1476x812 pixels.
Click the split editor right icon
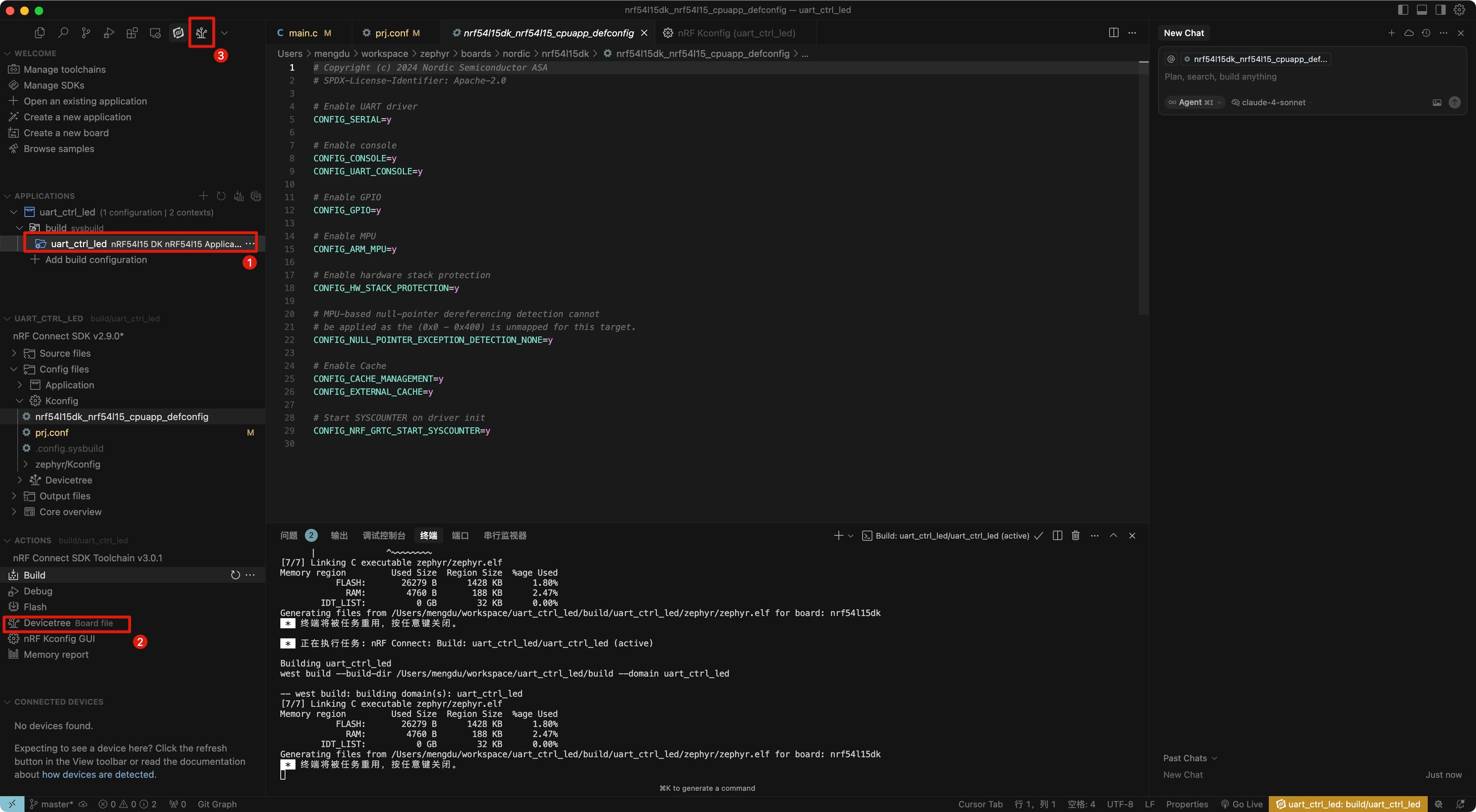(x=1113, y=33)
